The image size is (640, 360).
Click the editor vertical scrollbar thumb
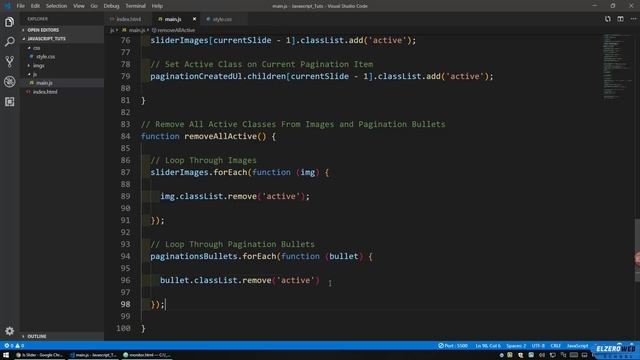coord(637,250)
